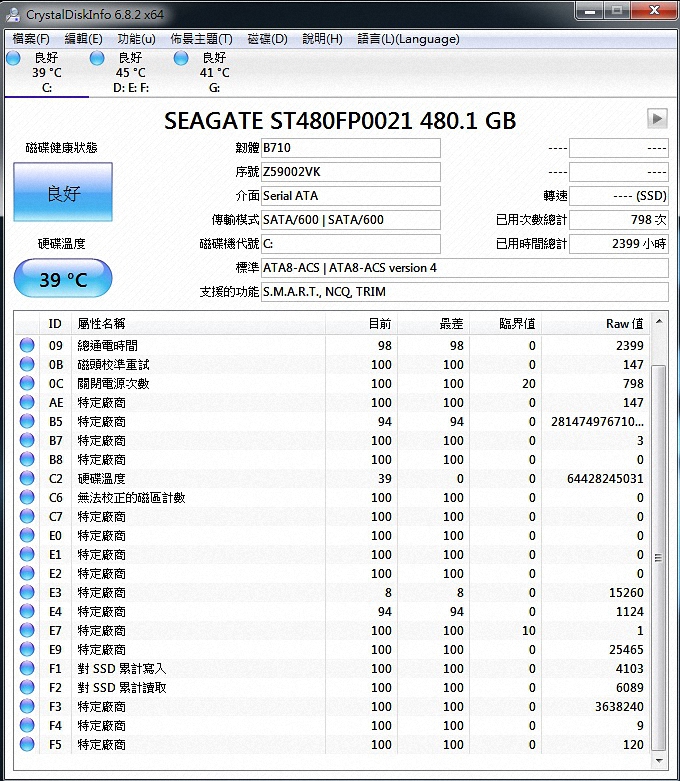Viewport: 680px width, 781px height.
Task: Click status icon of attribute 0B 磁頭校準重試
Action: [27, 364]
